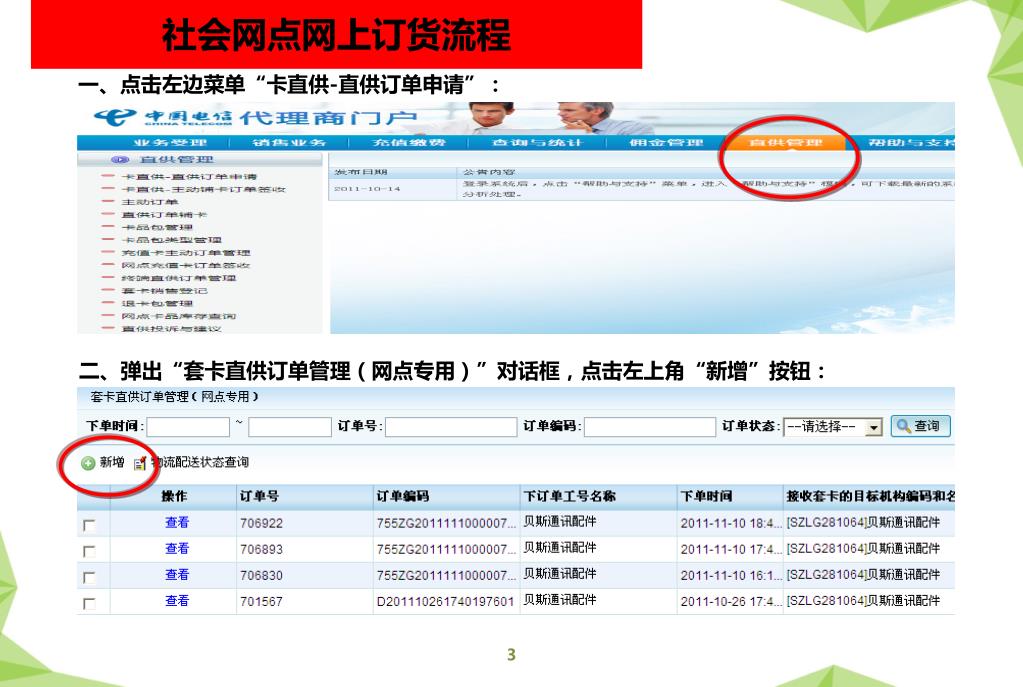Open 充值卡主动订单管理 in the left menu
The image size is (1023, 687).
186,252
